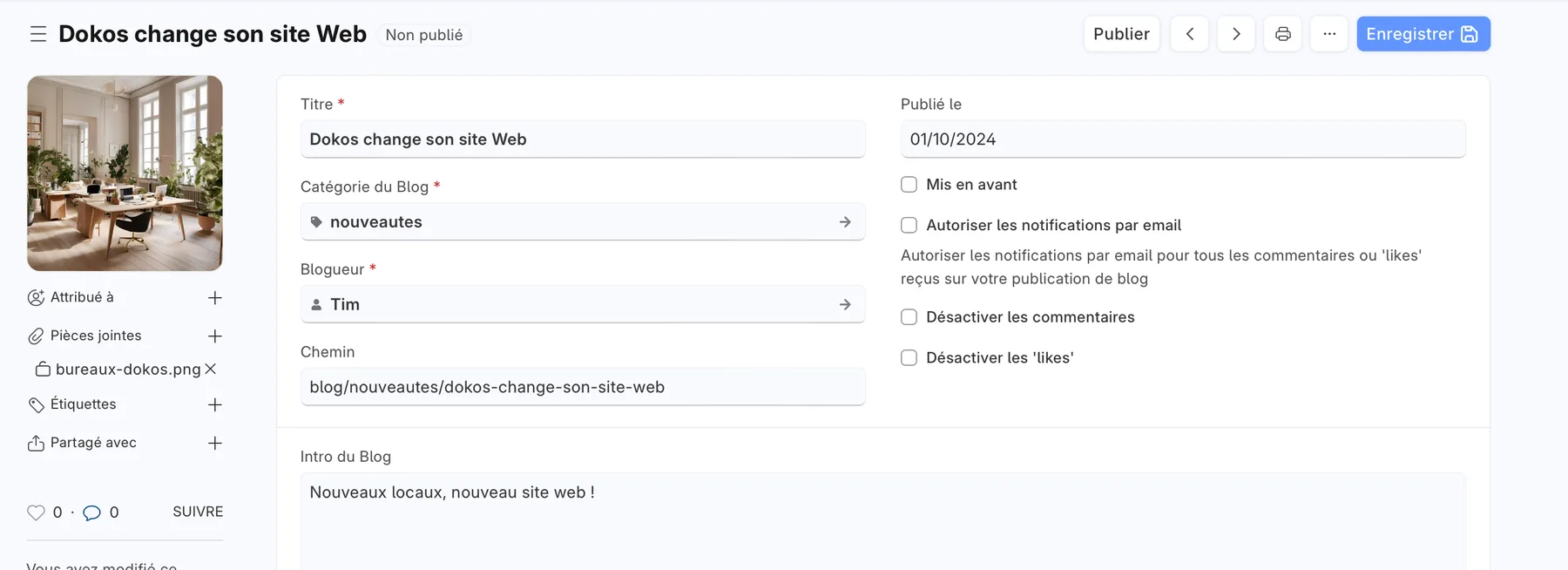The width and height of the screenshot is (1568, 570).
Task: Open the three-dots more options menu
Action: 1329,34
